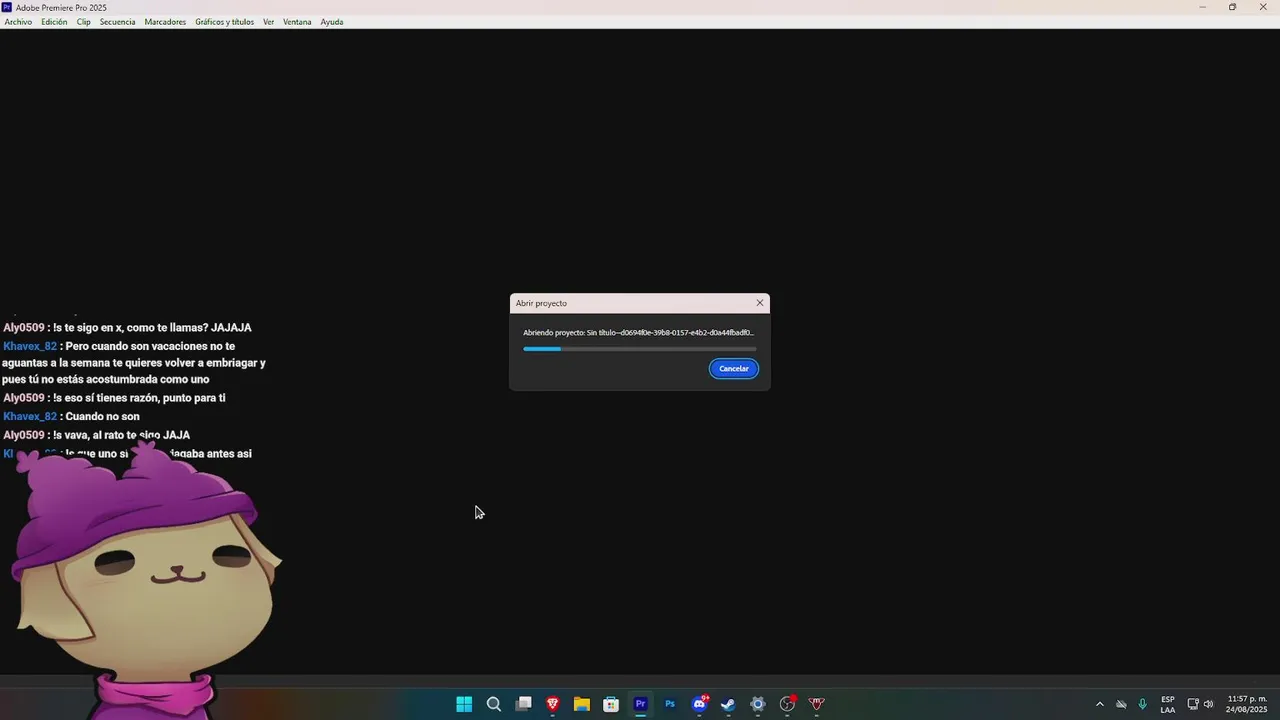Open the Windows Start menu
1280x720 pixels.
[x=464, y=704]
